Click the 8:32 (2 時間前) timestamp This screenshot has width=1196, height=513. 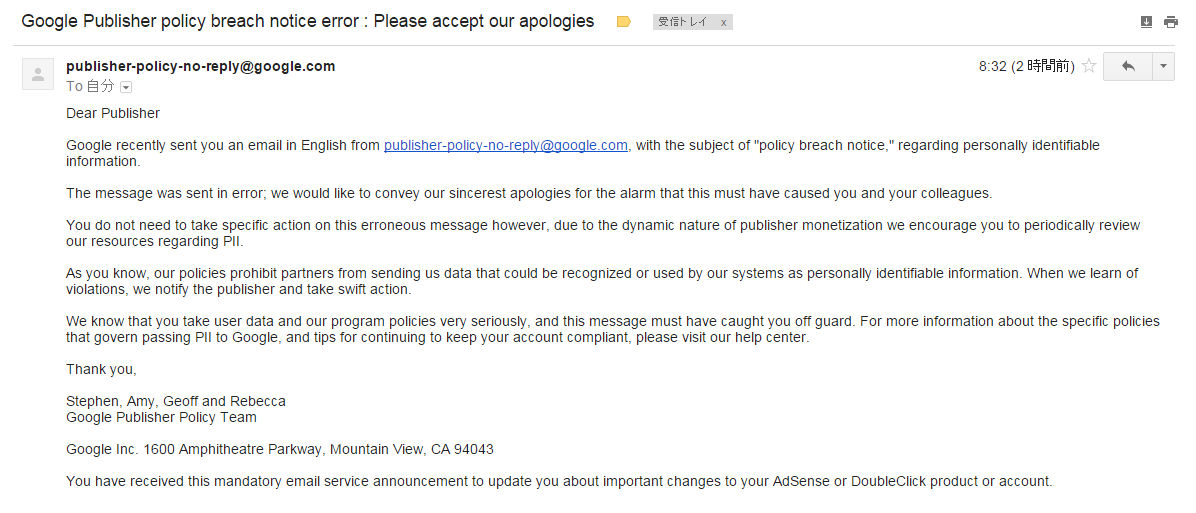[x=1026, y=67]
